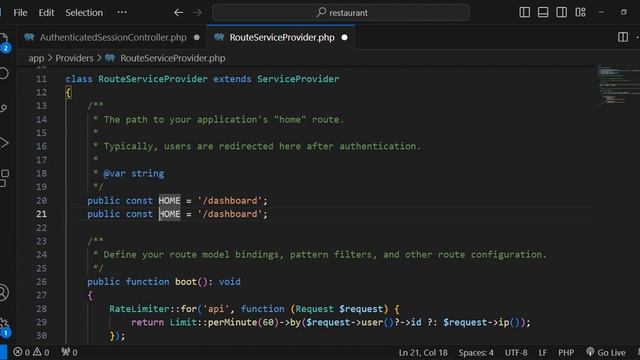Toggle the primary side bar layout icon
The image size is (640, 360).
pos(524,12)
